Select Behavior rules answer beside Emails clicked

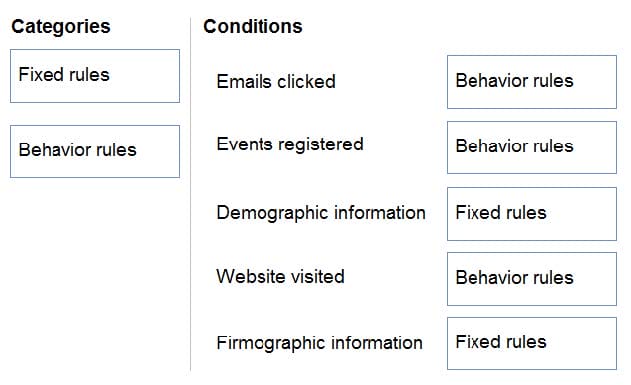(532, 82)
